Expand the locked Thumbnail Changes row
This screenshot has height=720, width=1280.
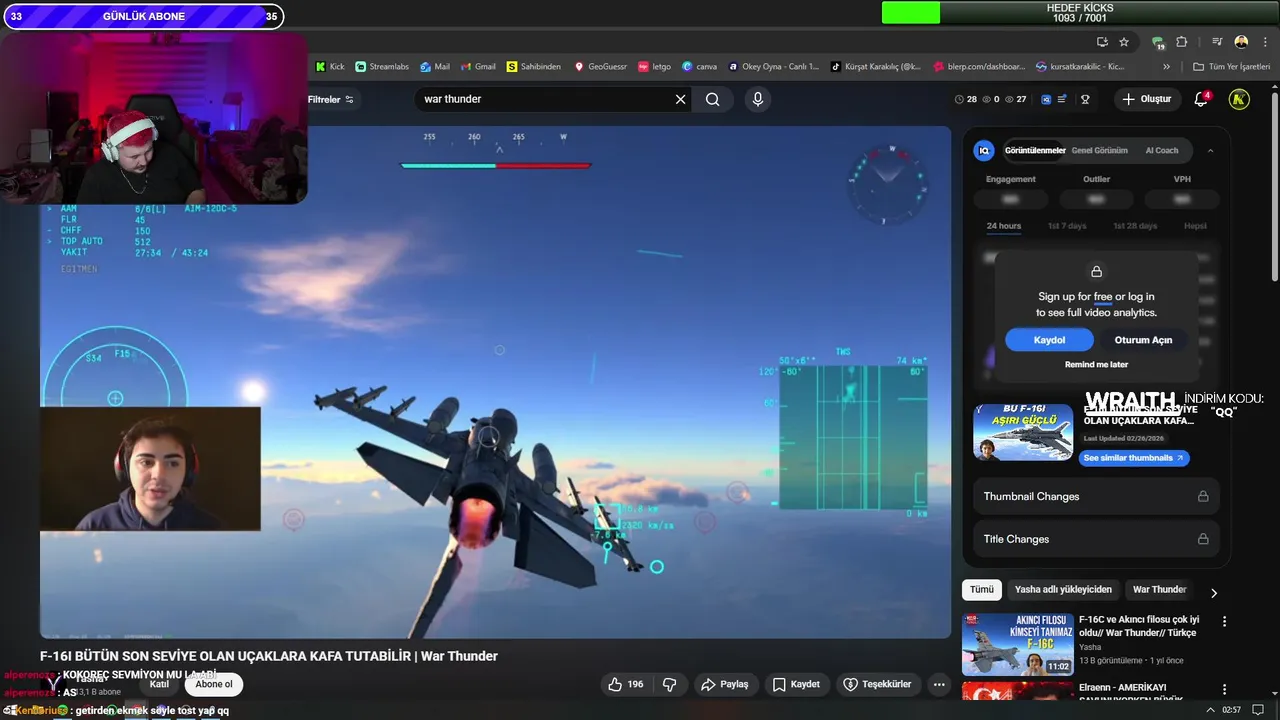(x=1096, y=496)
